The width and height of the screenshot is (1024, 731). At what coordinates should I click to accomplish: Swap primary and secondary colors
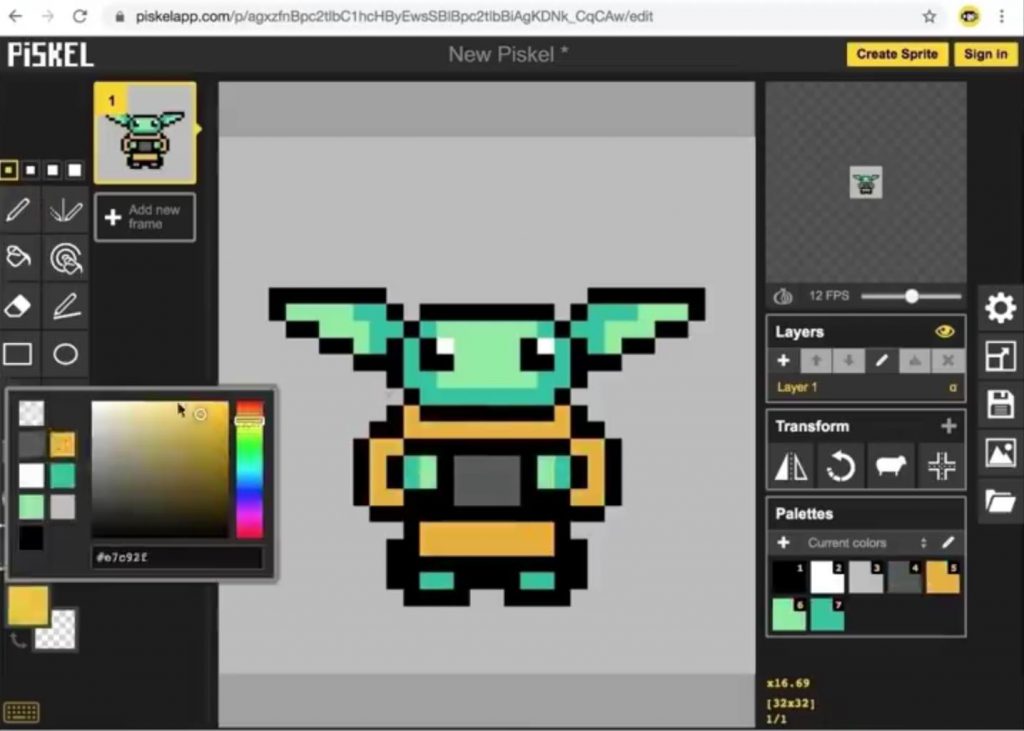[18, 640]
